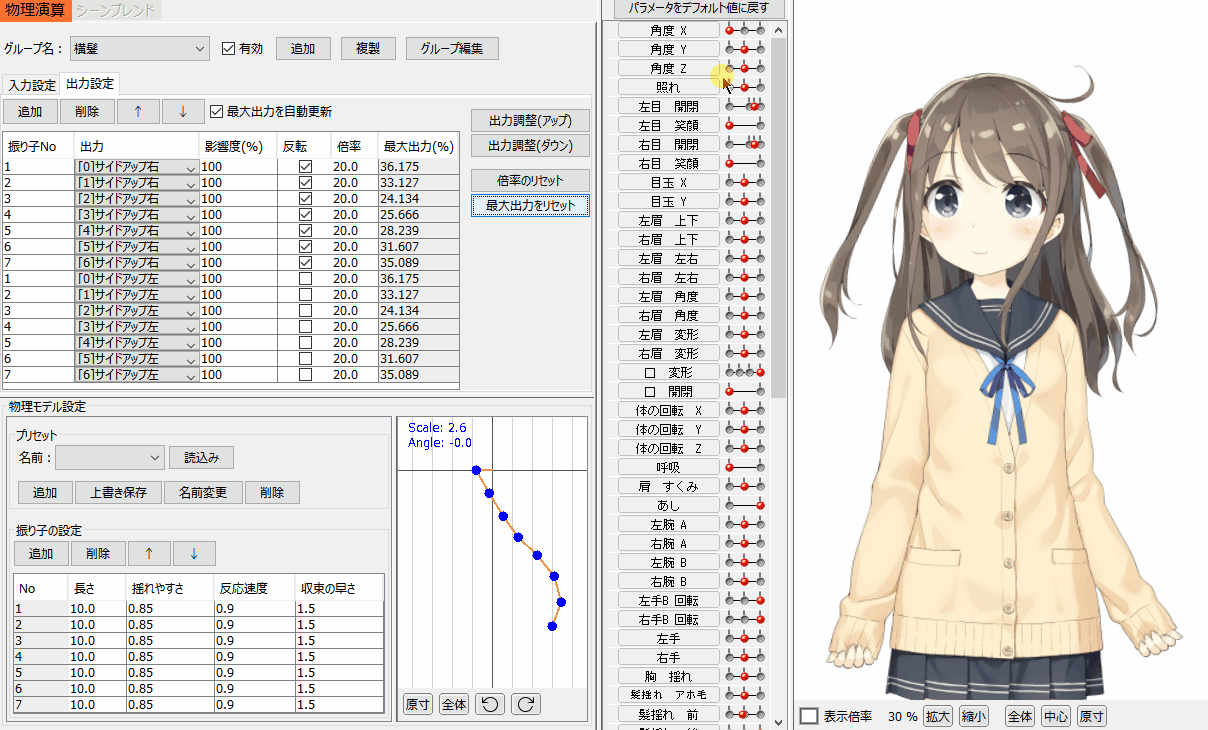Click 収束の早さ 1.5 in pendulum row 7

(339, 704)
